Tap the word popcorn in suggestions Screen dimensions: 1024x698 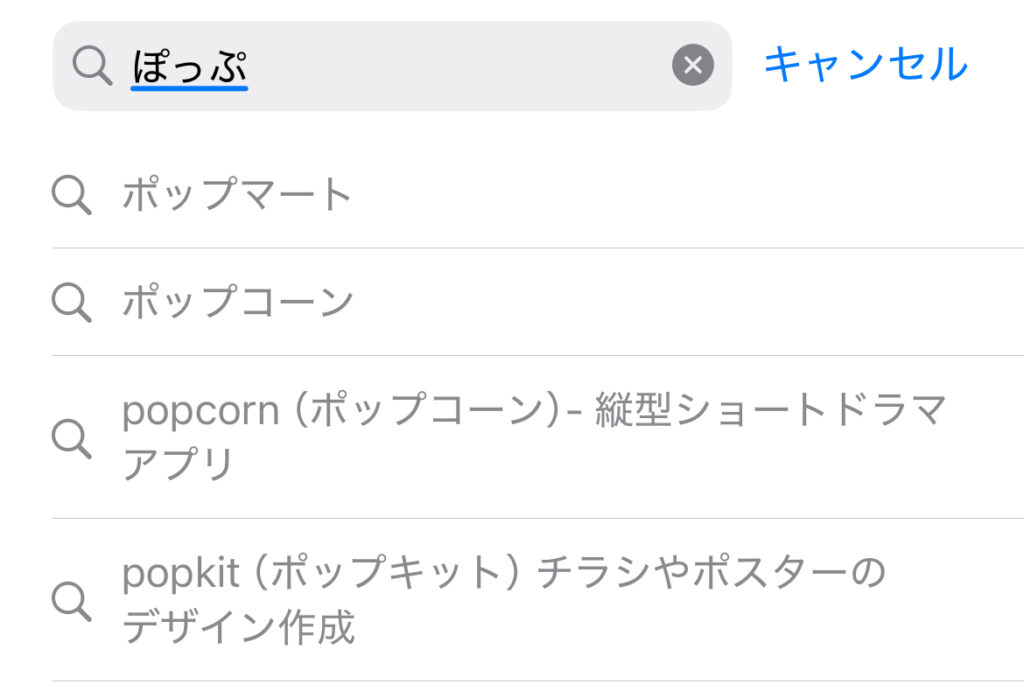[200, 412]
